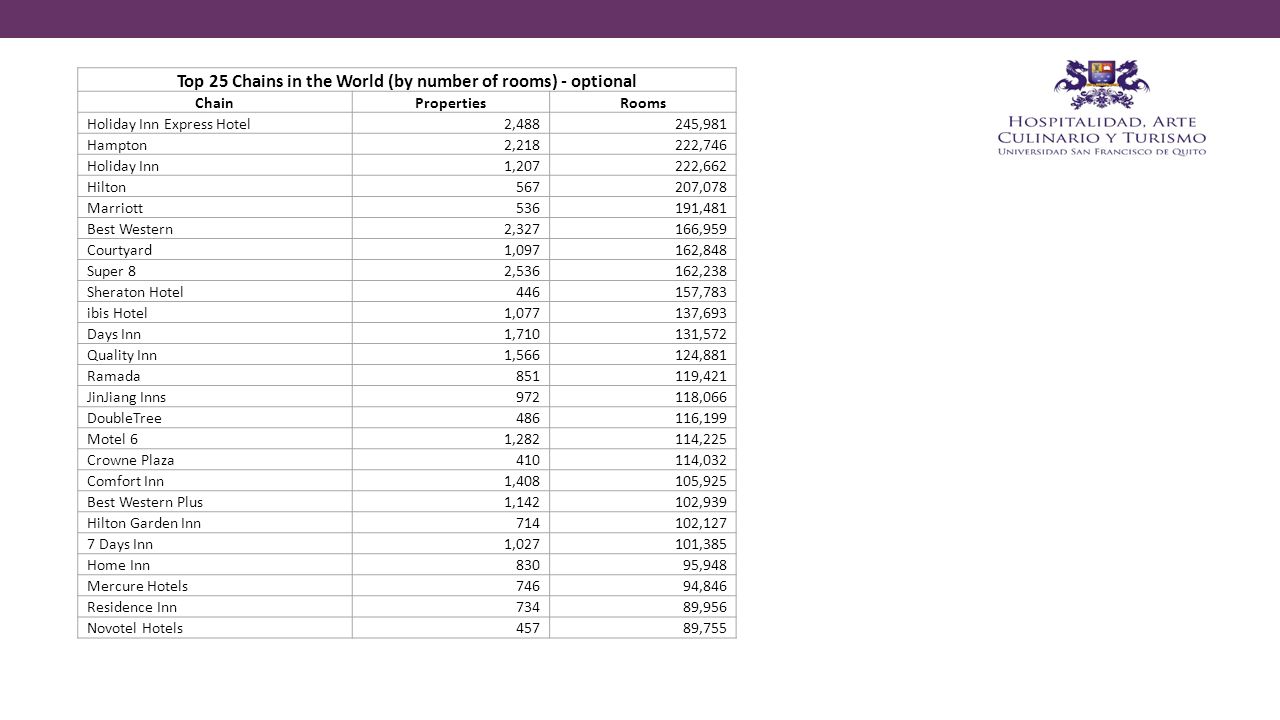The height and width of the screenshot is (720, 1280).
Task: Click the 'Chain' column header
Action: tap(215, 103)
